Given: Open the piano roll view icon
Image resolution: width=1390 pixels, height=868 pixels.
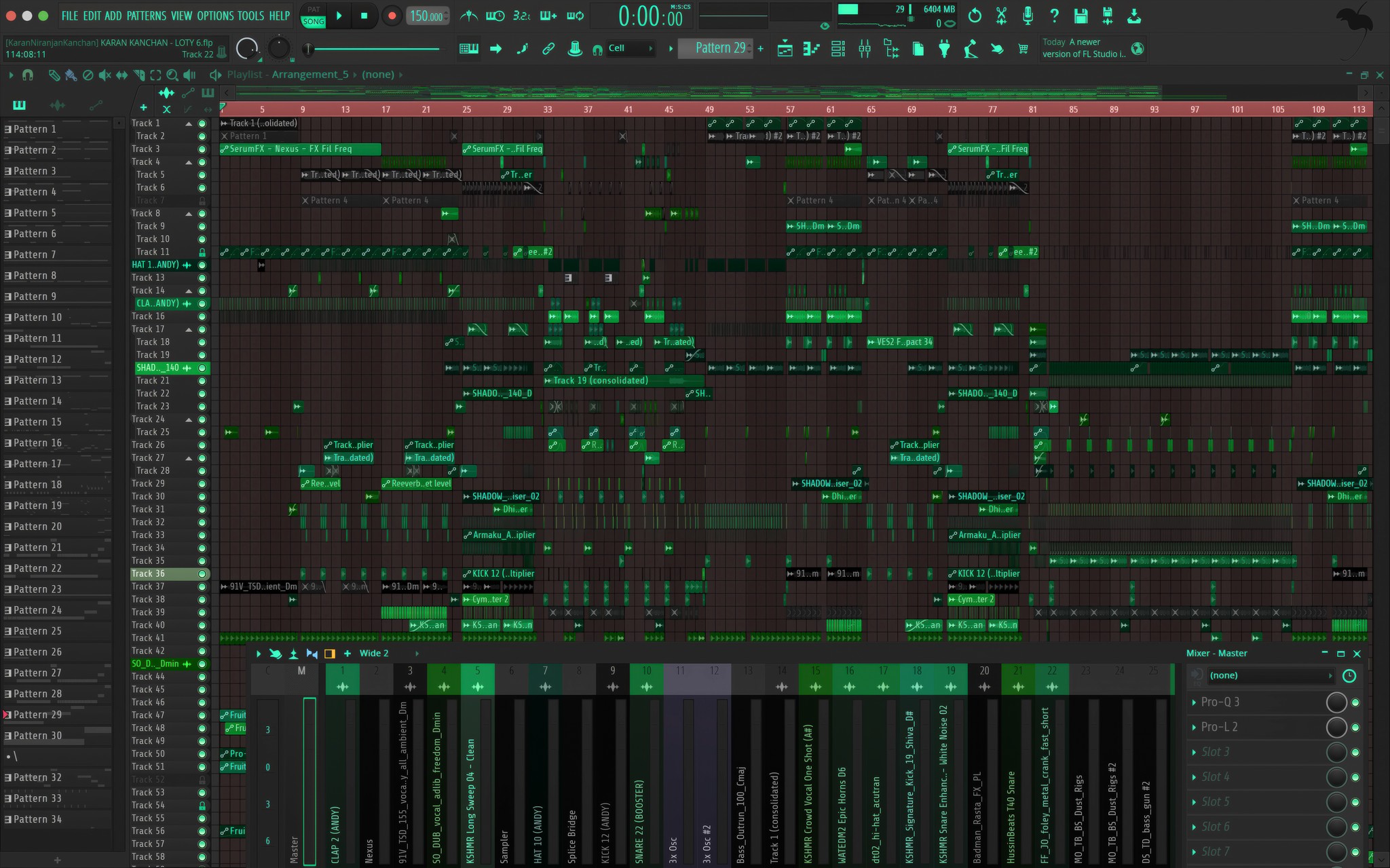Looking at the screenshot, I should [811, 49].
